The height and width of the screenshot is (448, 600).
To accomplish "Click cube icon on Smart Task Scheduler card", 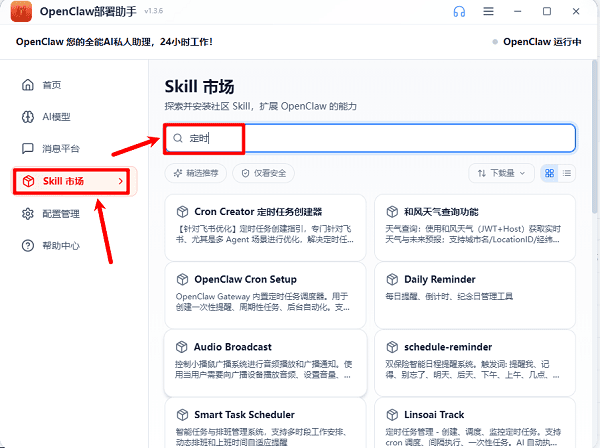I will click(x=182, y=415).
